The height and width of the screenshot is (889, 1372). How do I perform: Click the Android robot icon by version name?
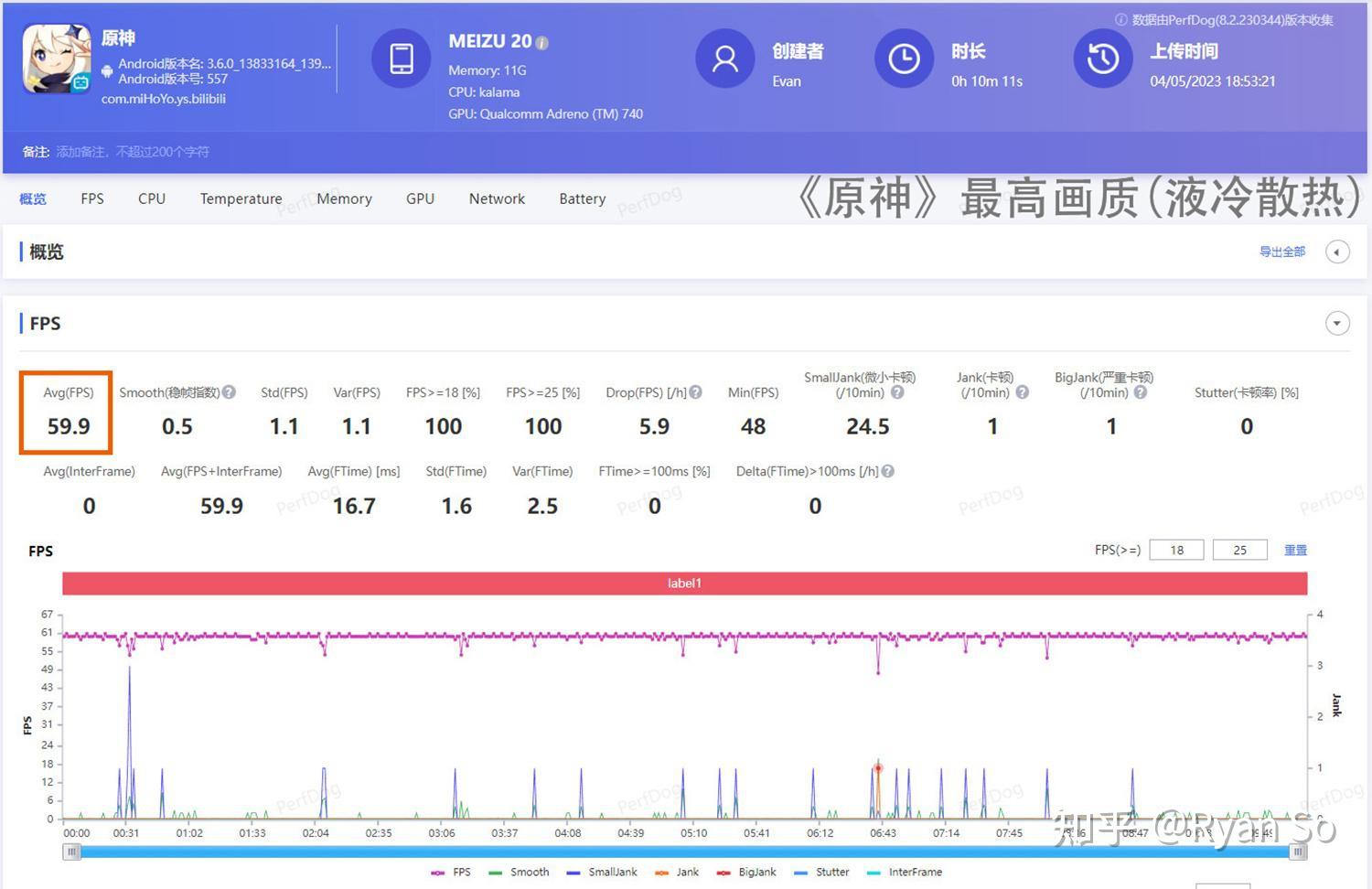(107, 70)
